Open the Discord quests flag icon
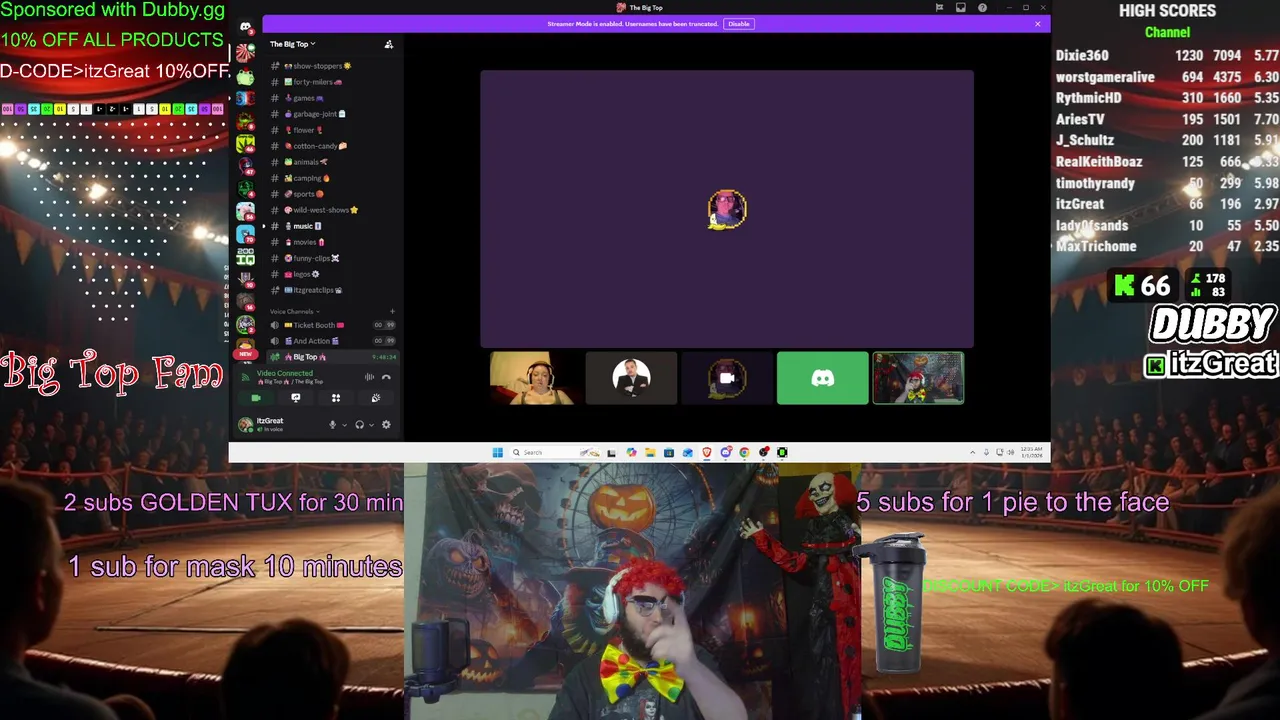This screenshot has height=720, width=1280. 939,8
